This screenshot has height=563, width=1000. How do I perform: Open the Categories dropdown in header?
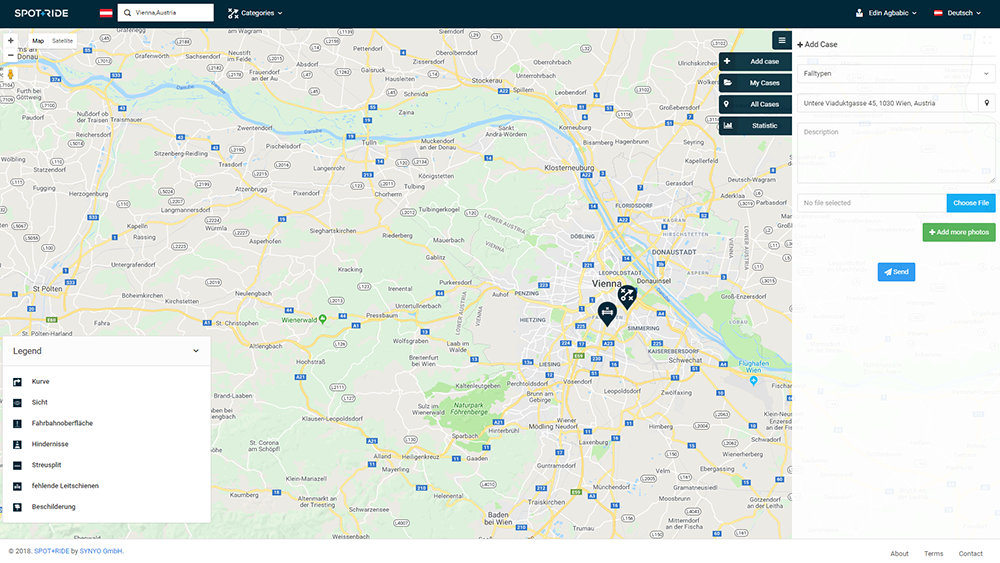pyautogui.click(x=255, y=13)
